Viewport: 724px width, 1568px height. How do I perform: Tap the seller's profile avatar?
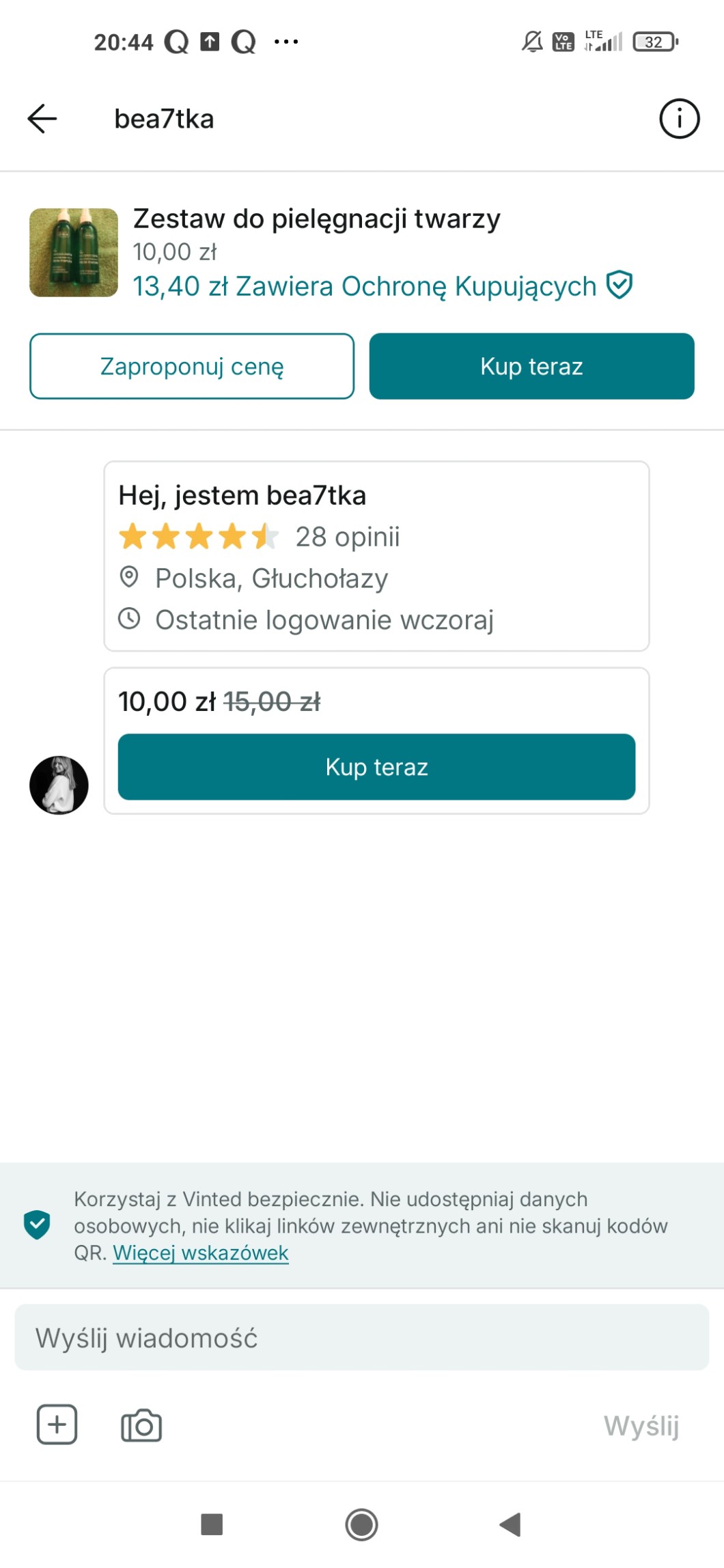click(59, 785)
